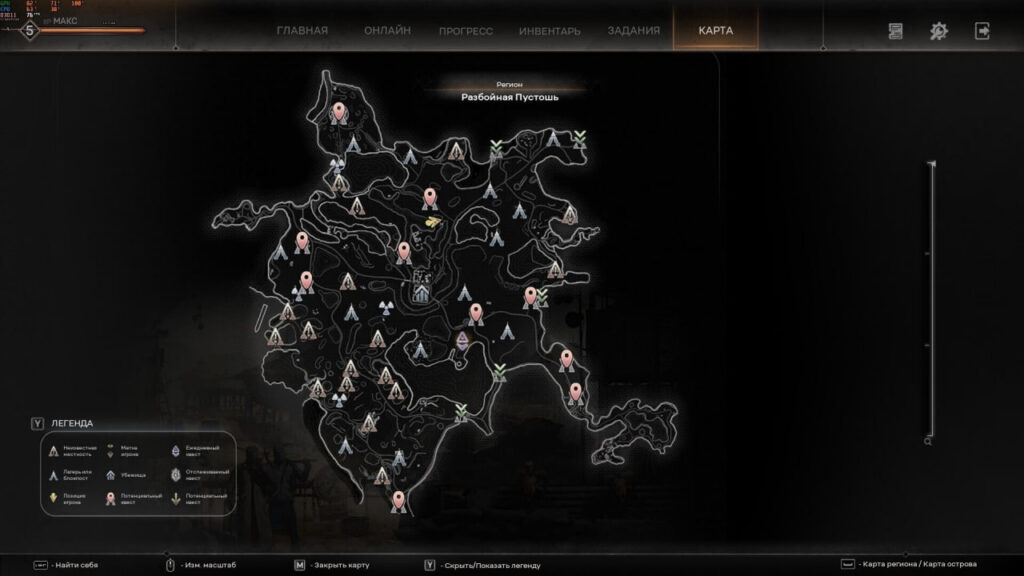Image resolution: width=1024 pixels, height=576 pixels.
Task: Click the shelter house icon in the legend
Action: (x=110, y=475)
